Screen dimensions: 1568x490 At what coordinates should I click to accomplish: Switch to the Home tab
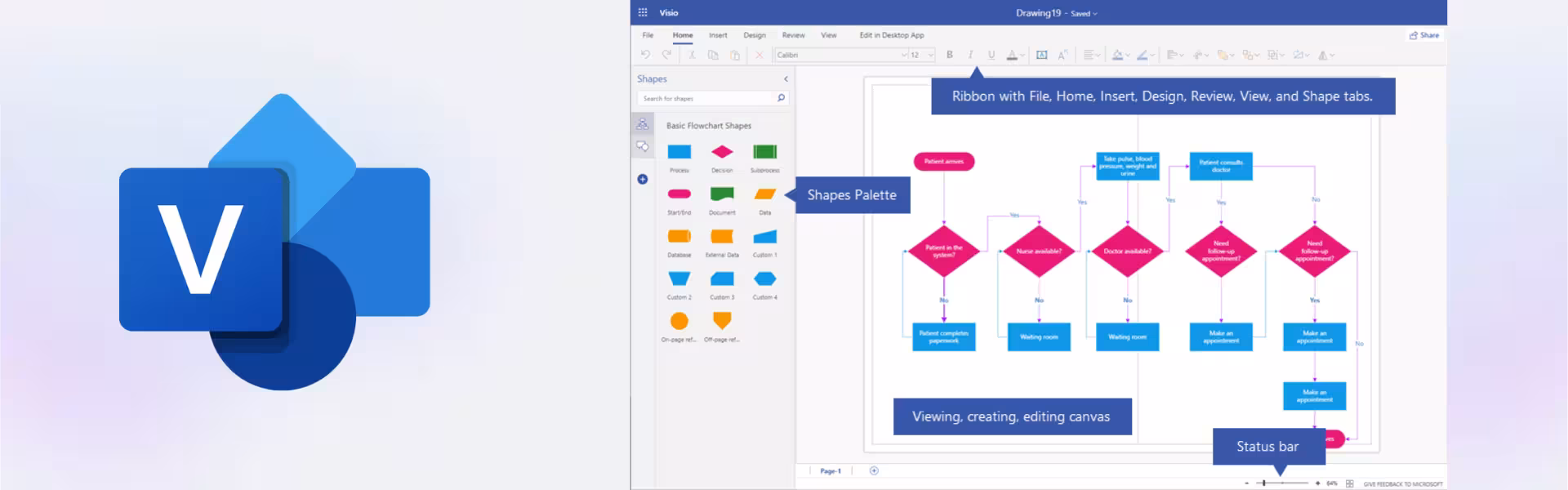pyautogui.click(x=683, y=35)
